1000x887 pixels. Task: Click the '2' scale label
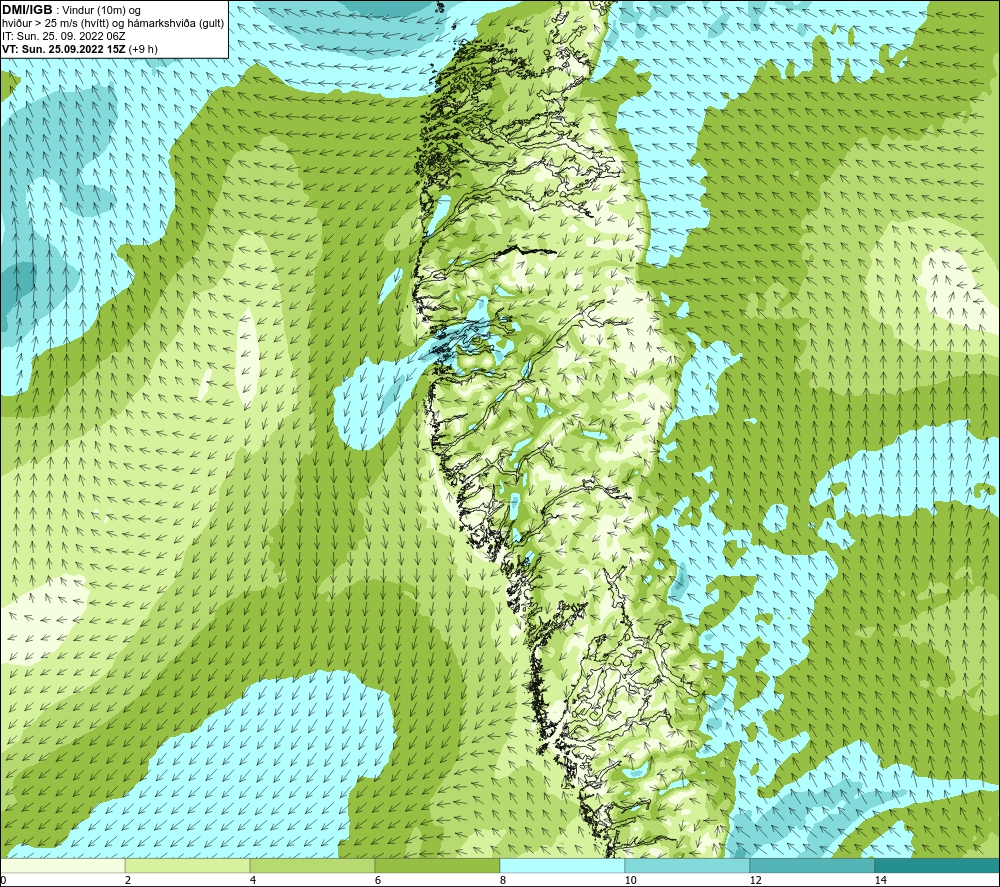pos(128,880)
